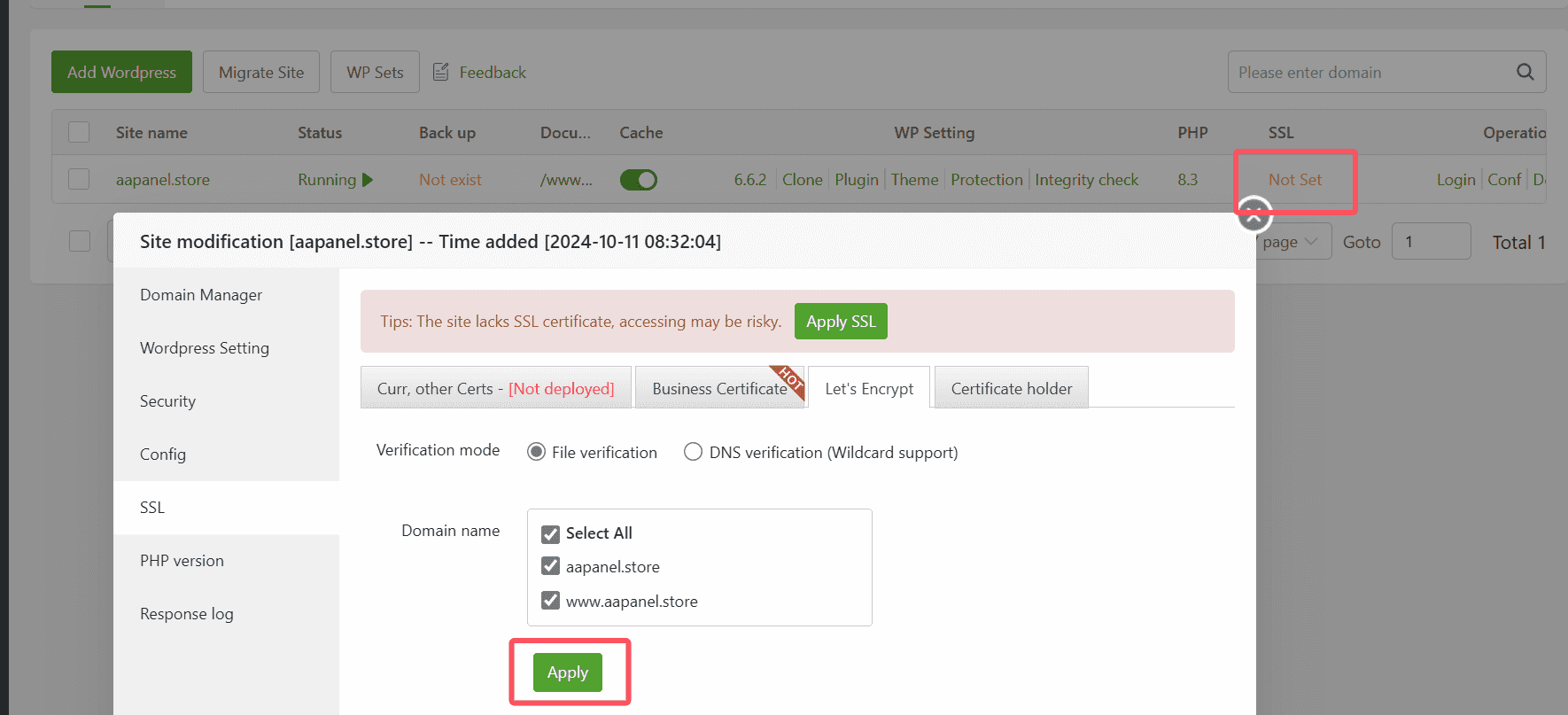Click the PHP column header

(x=1192, y=133)
